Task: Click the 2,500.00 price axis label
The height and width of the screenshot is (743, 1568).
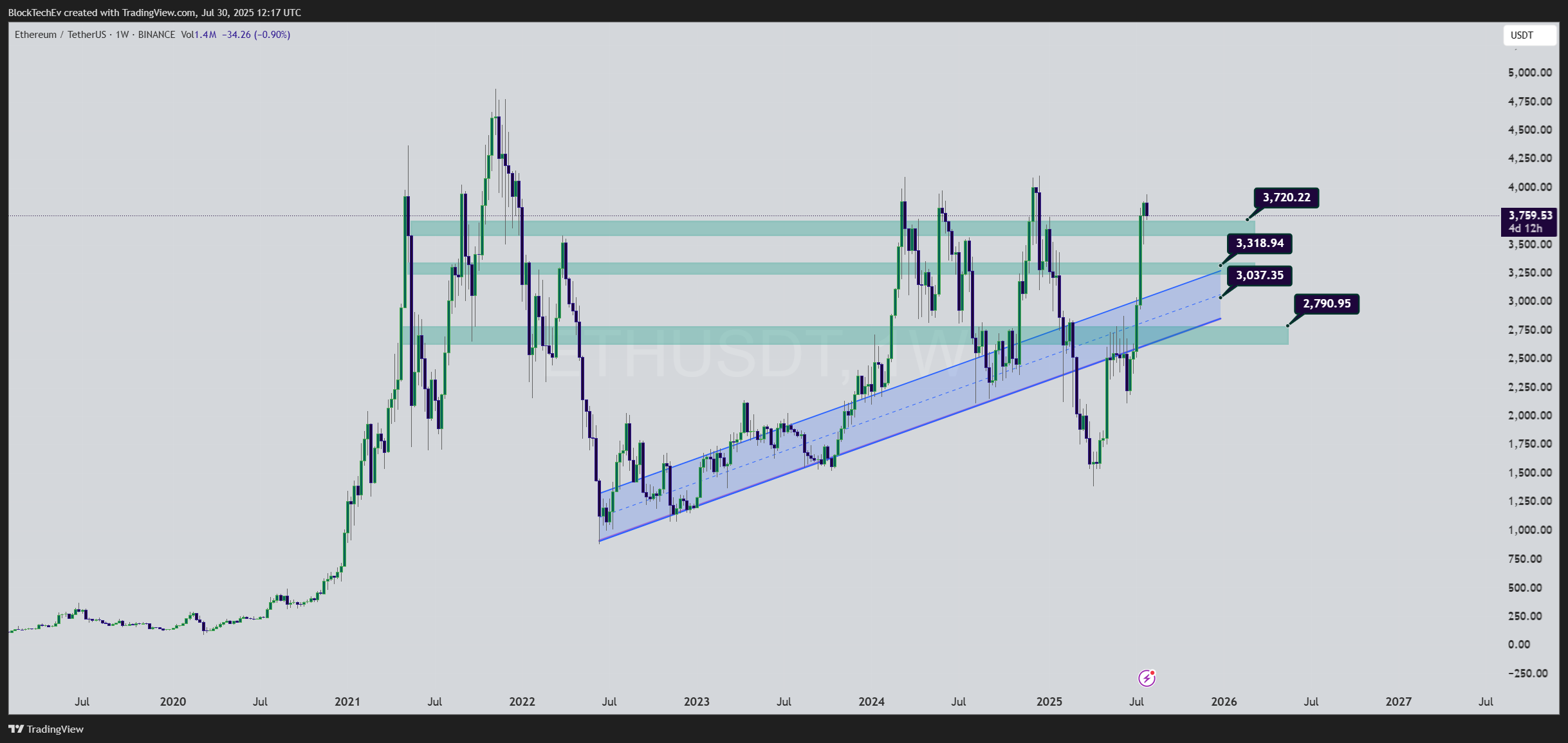Action: point(1529,358)
